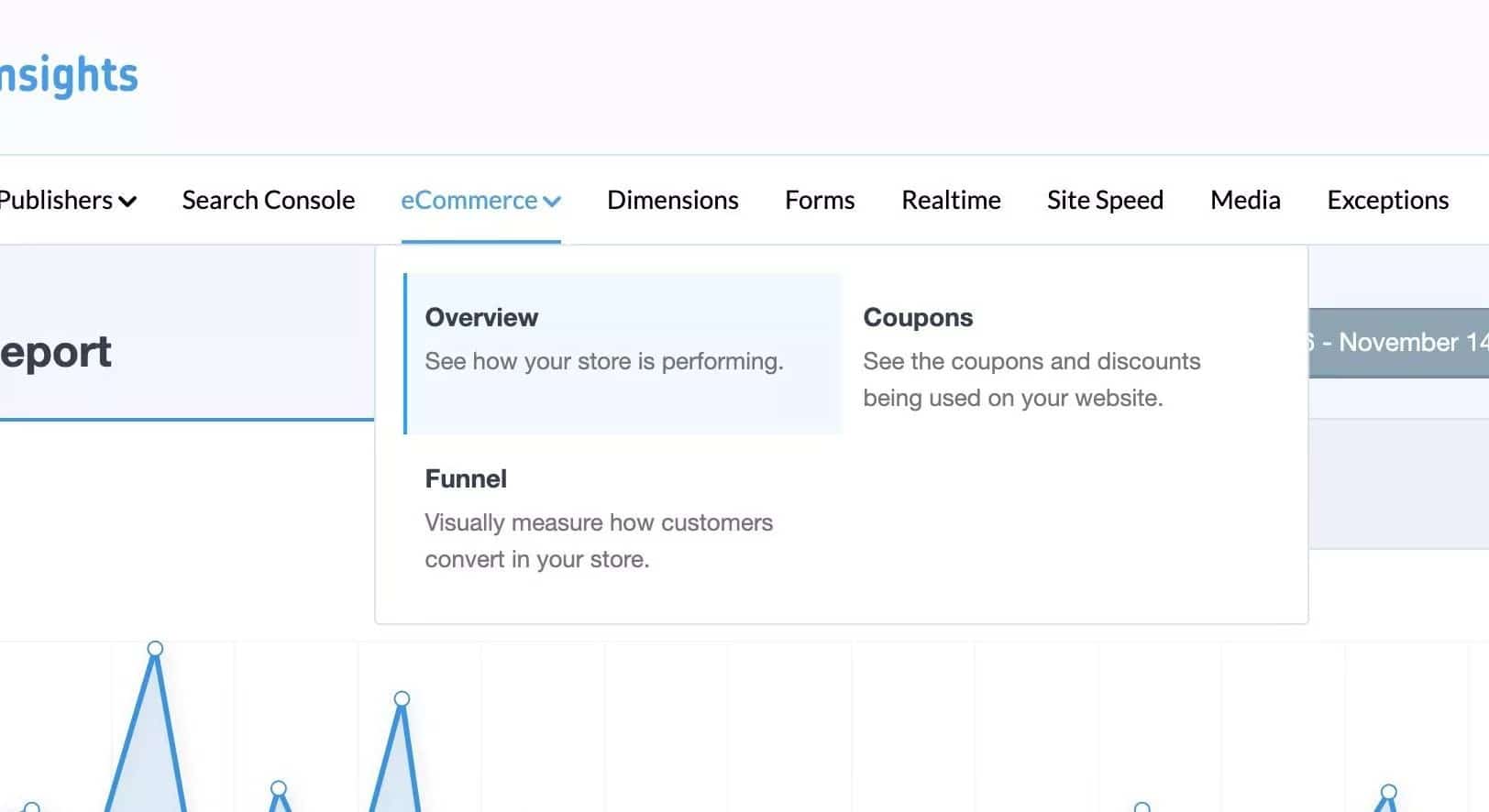Viewport: 1489px width, 812px height.
Task: Expand the Publishers dropdown chevron
Action: pos(127,201)
